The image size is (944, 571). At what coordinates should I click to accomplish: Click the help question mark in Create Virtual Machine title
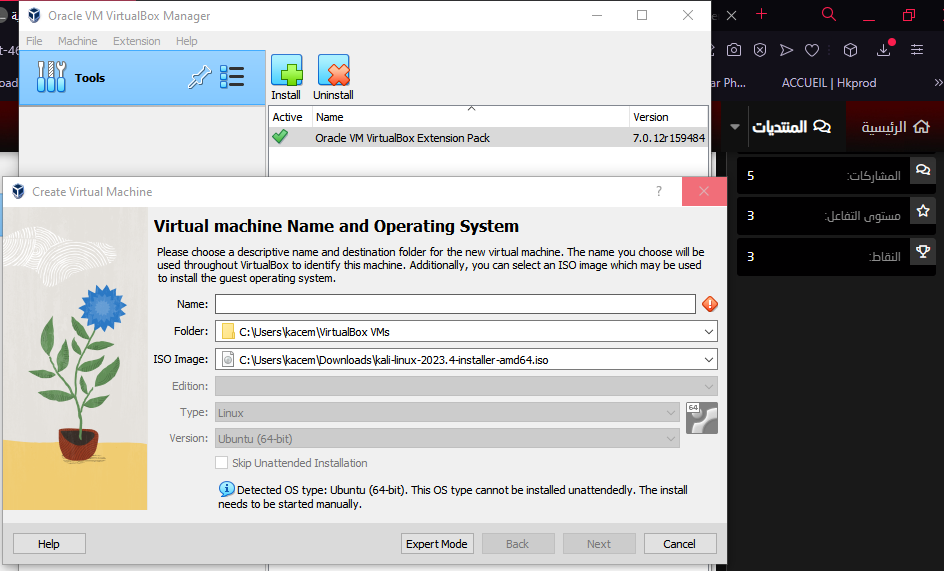pyautogui.click(x=659, y=192)
